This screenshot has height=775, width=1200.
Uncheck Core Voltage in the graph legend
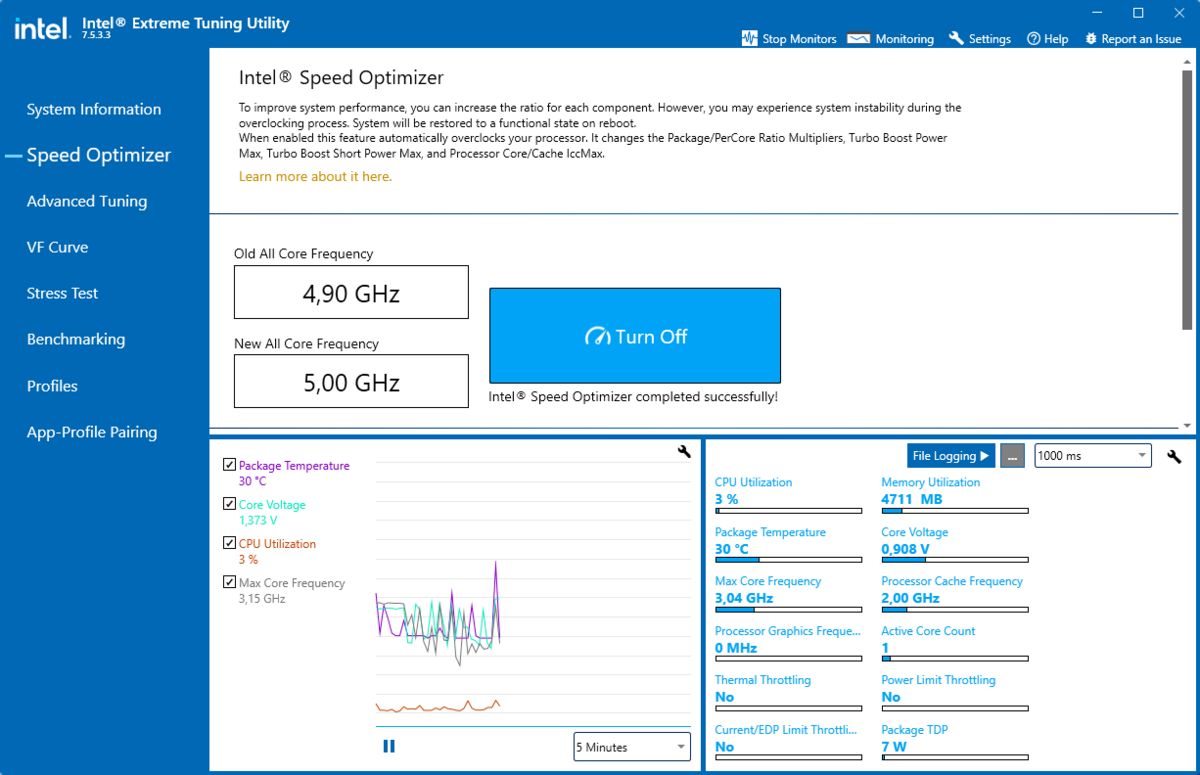tap(230, 504)
